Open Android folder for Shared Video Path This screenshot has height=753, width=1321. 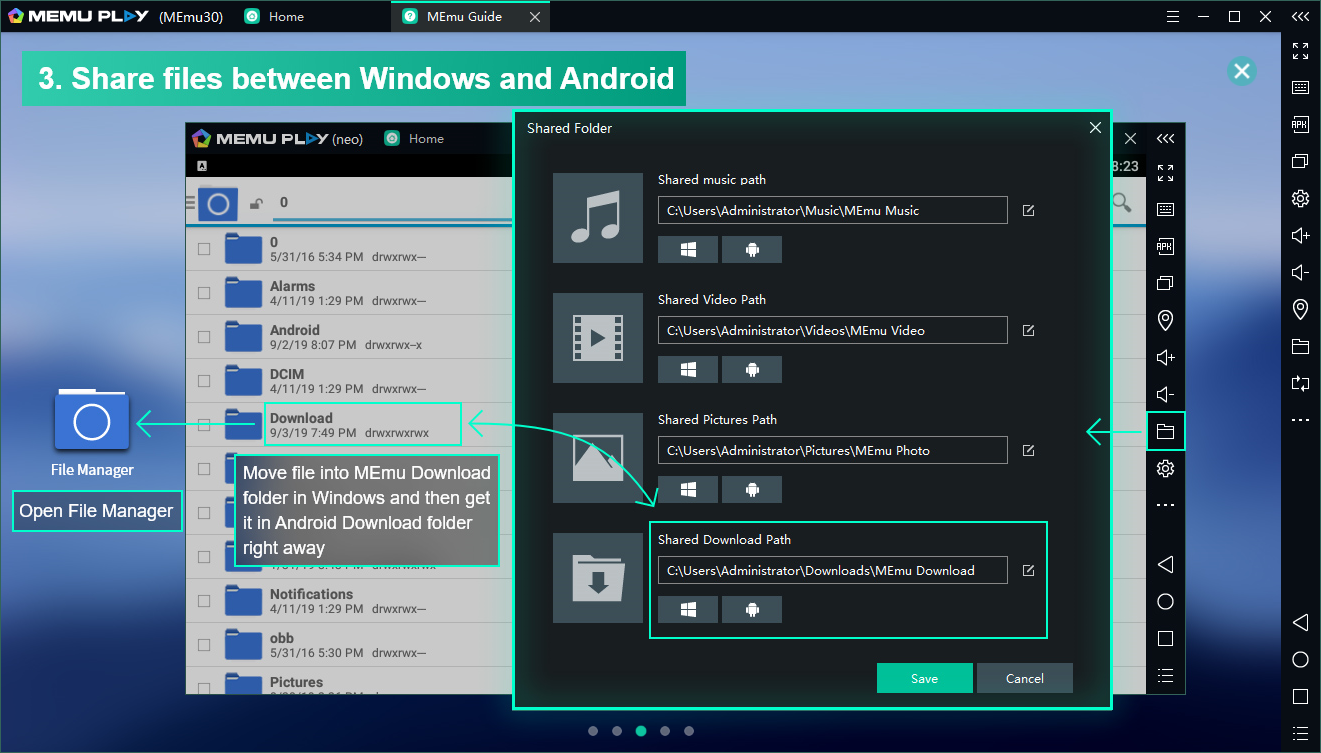pos(752,370)
